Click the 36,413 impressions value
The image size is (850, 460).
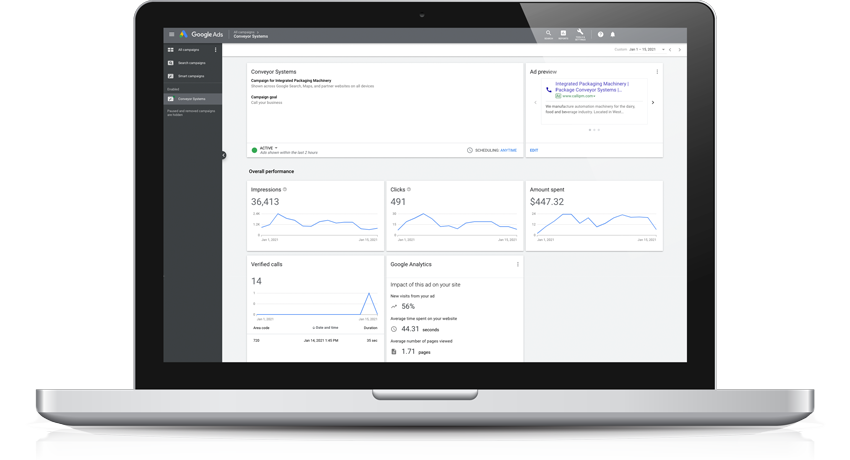(x=265, y=202)
